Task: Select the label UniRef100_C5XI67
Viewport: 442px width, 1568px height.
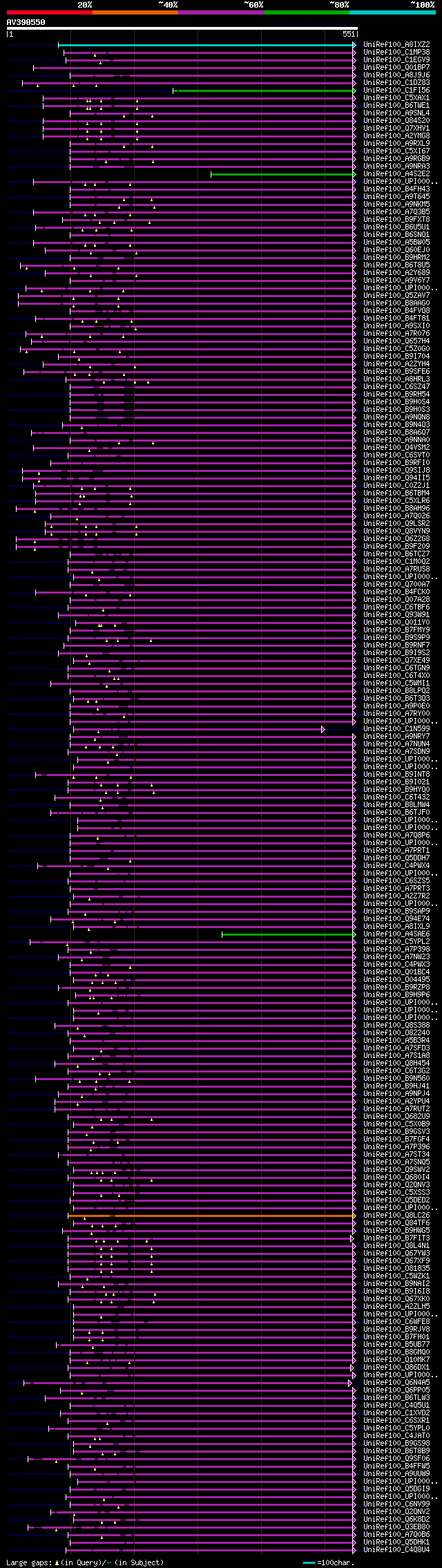Action: (396, 151)
